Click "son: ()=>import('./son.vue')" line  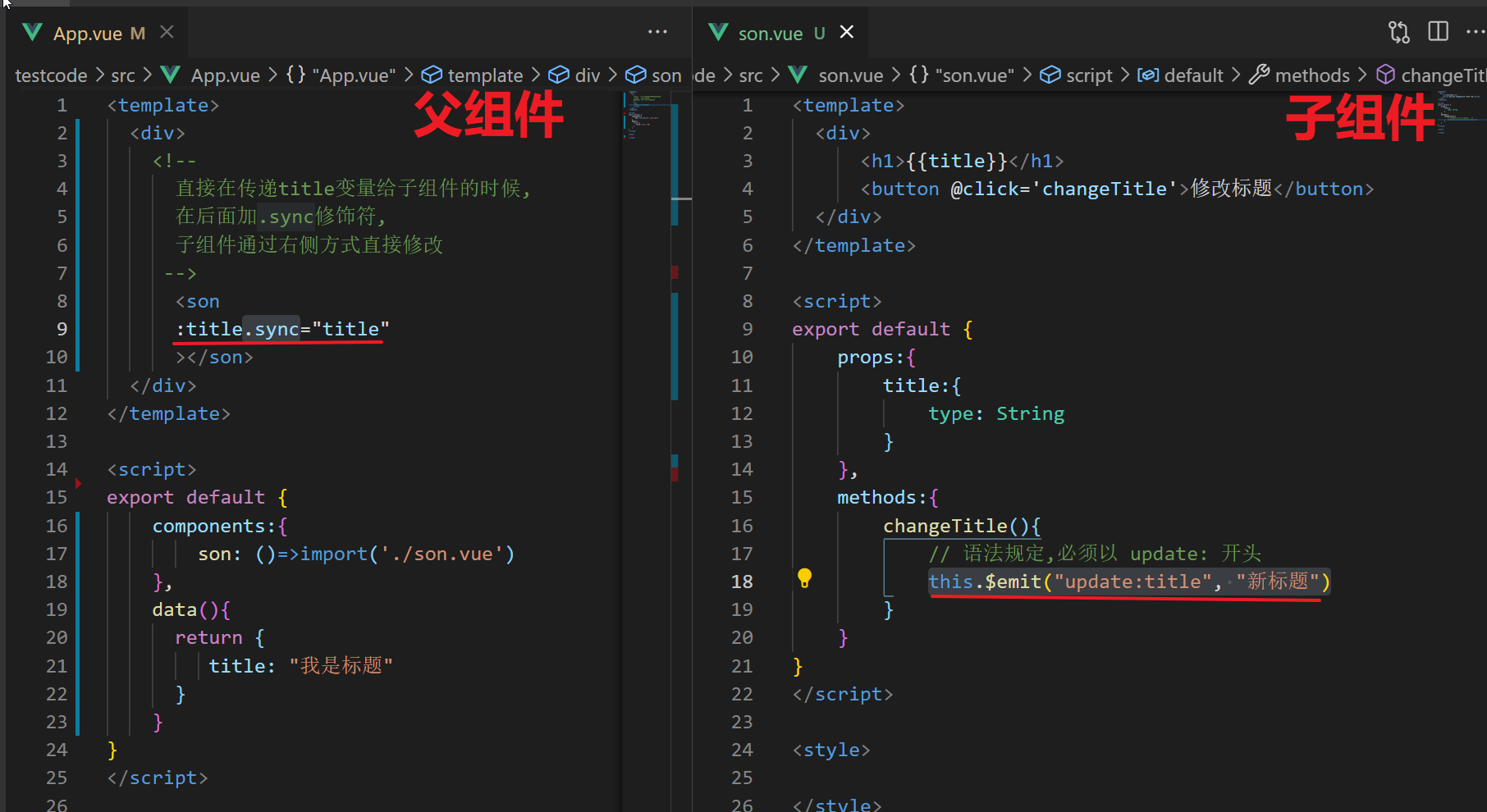coord(356,554)
